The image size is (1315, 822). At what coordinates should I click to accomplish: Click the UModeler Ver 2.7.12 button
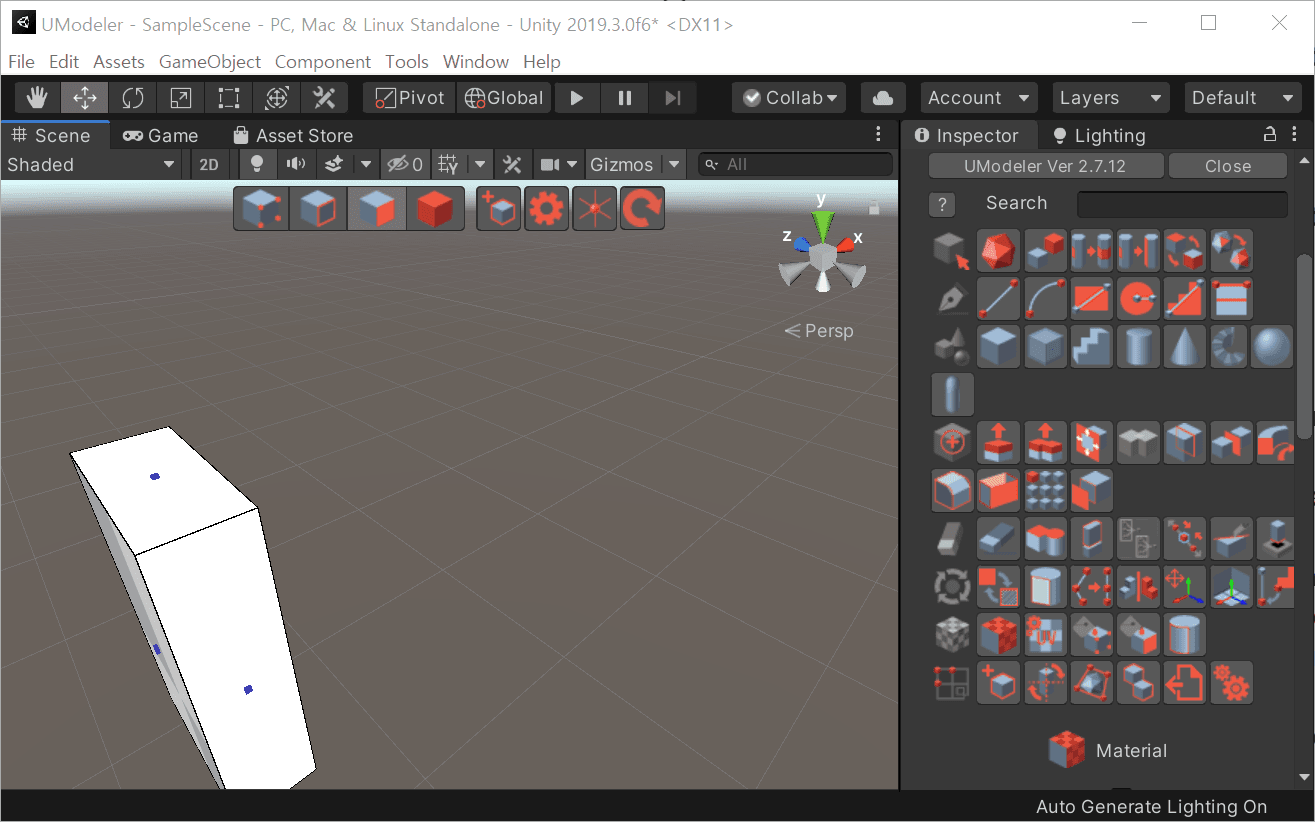(x=1046, y=166)
